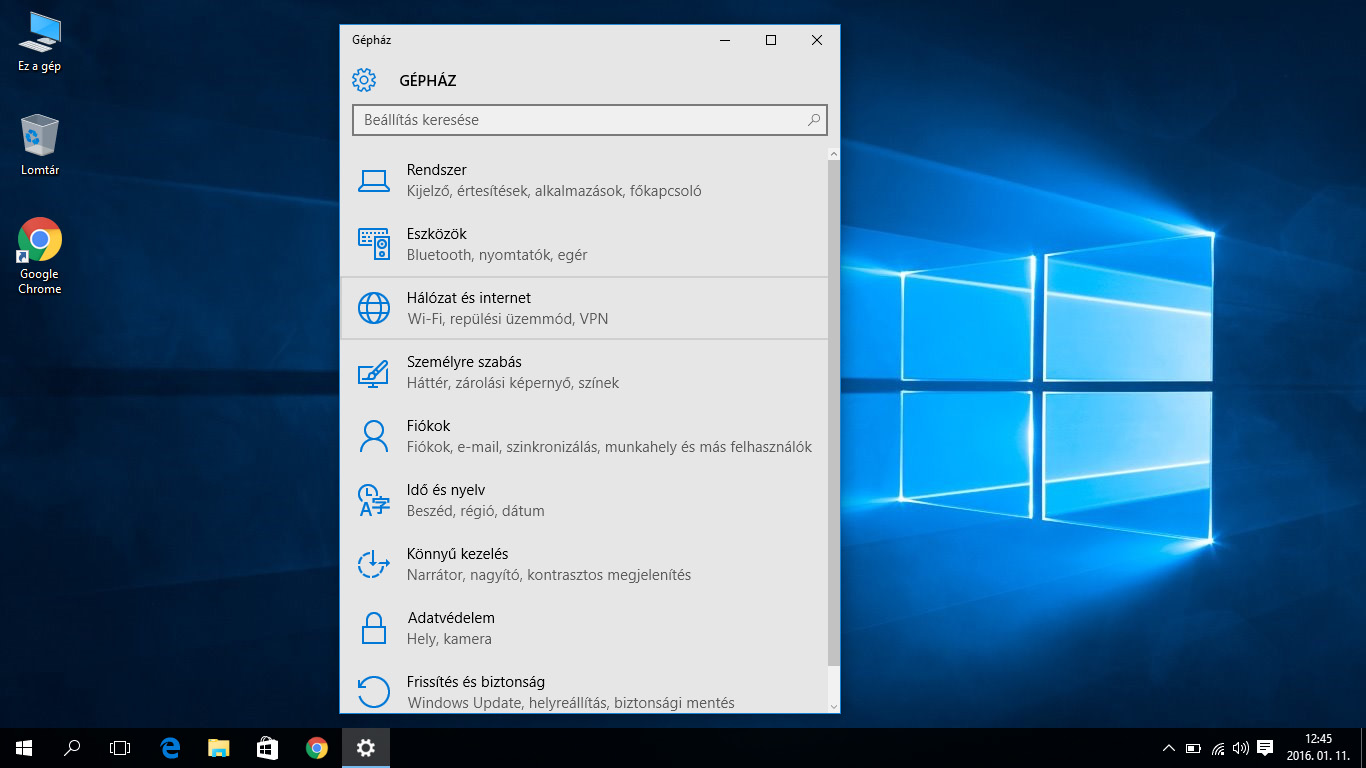Click the Frissítés és biztonság icon
This screenshot has width=1366, height=768.
click(x=373, y=691)
